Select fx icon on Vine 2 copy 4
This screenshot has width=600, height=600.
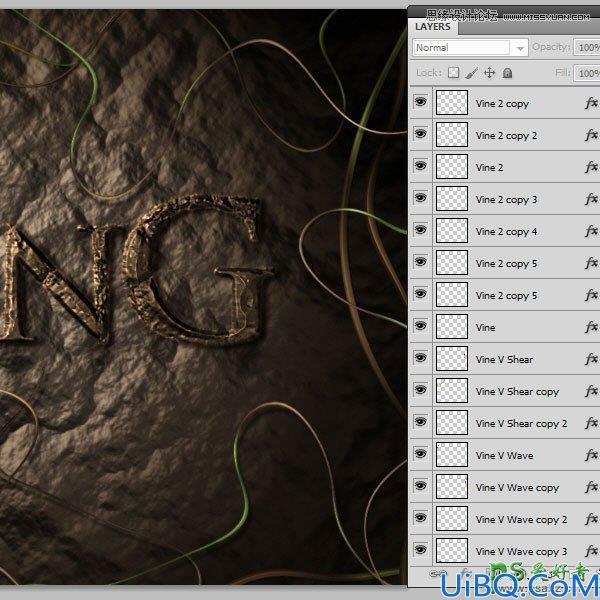591,231
